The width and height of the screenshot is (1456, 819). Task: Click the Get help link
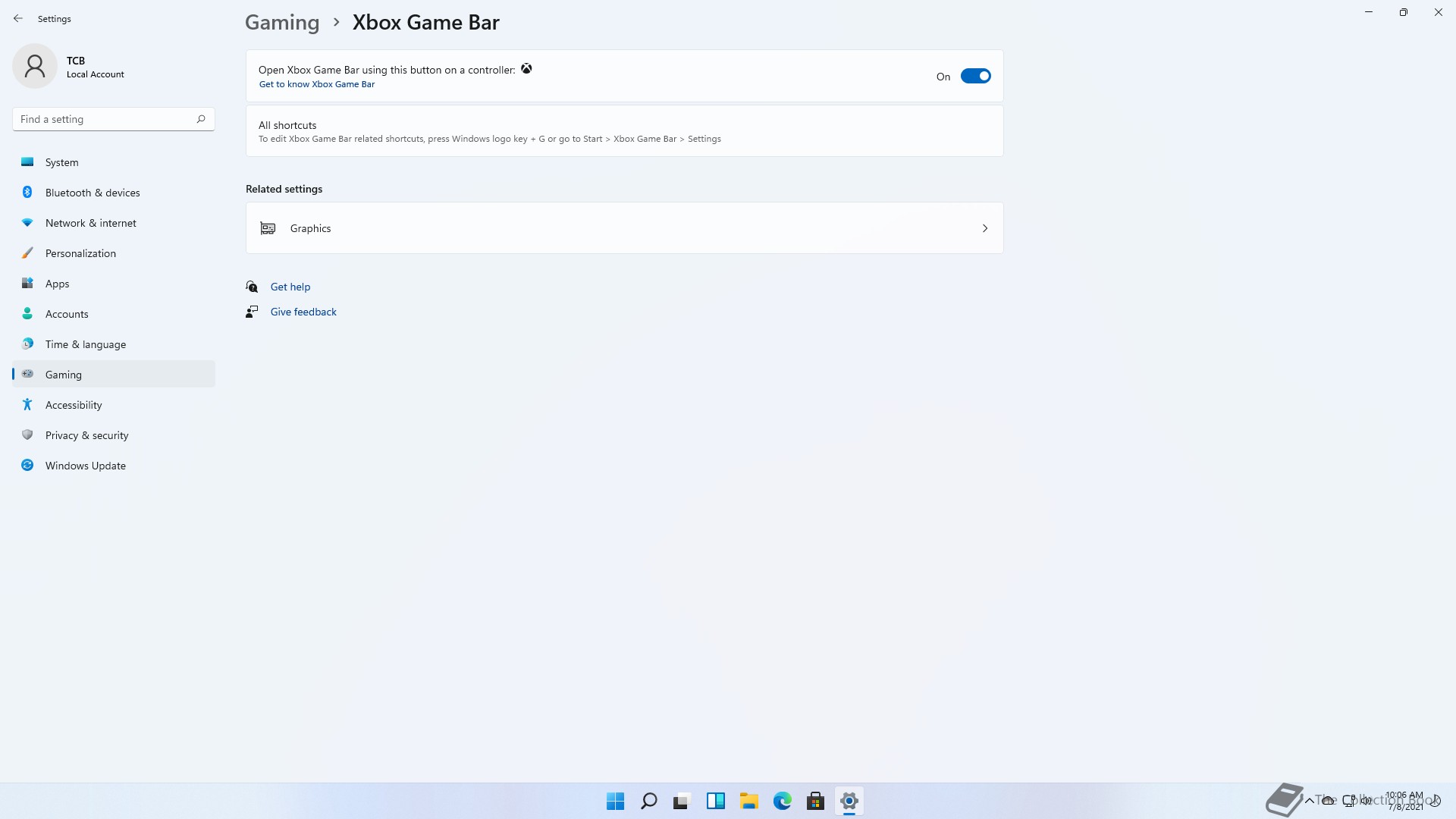[290, 287]
